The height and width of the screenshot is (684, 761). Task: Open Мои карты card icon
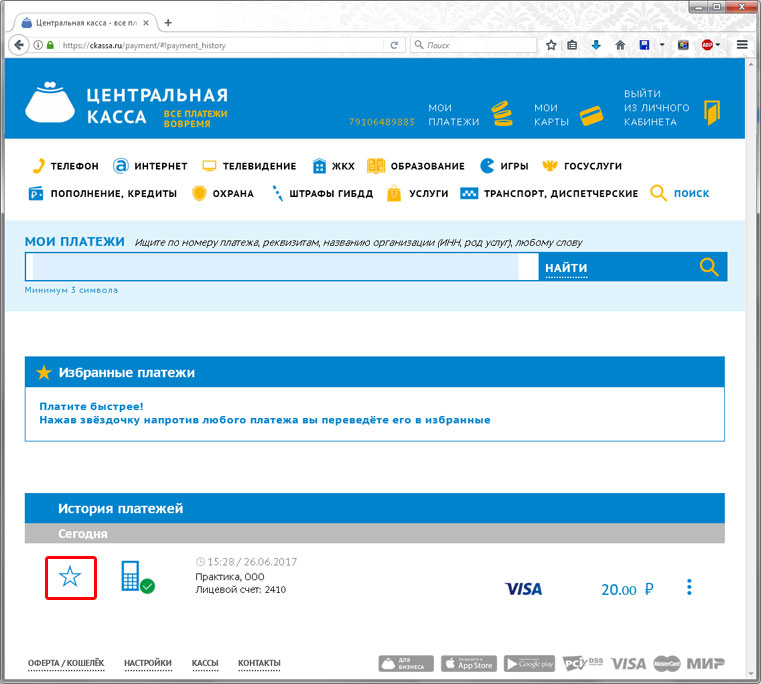click(x=591, y=114)
